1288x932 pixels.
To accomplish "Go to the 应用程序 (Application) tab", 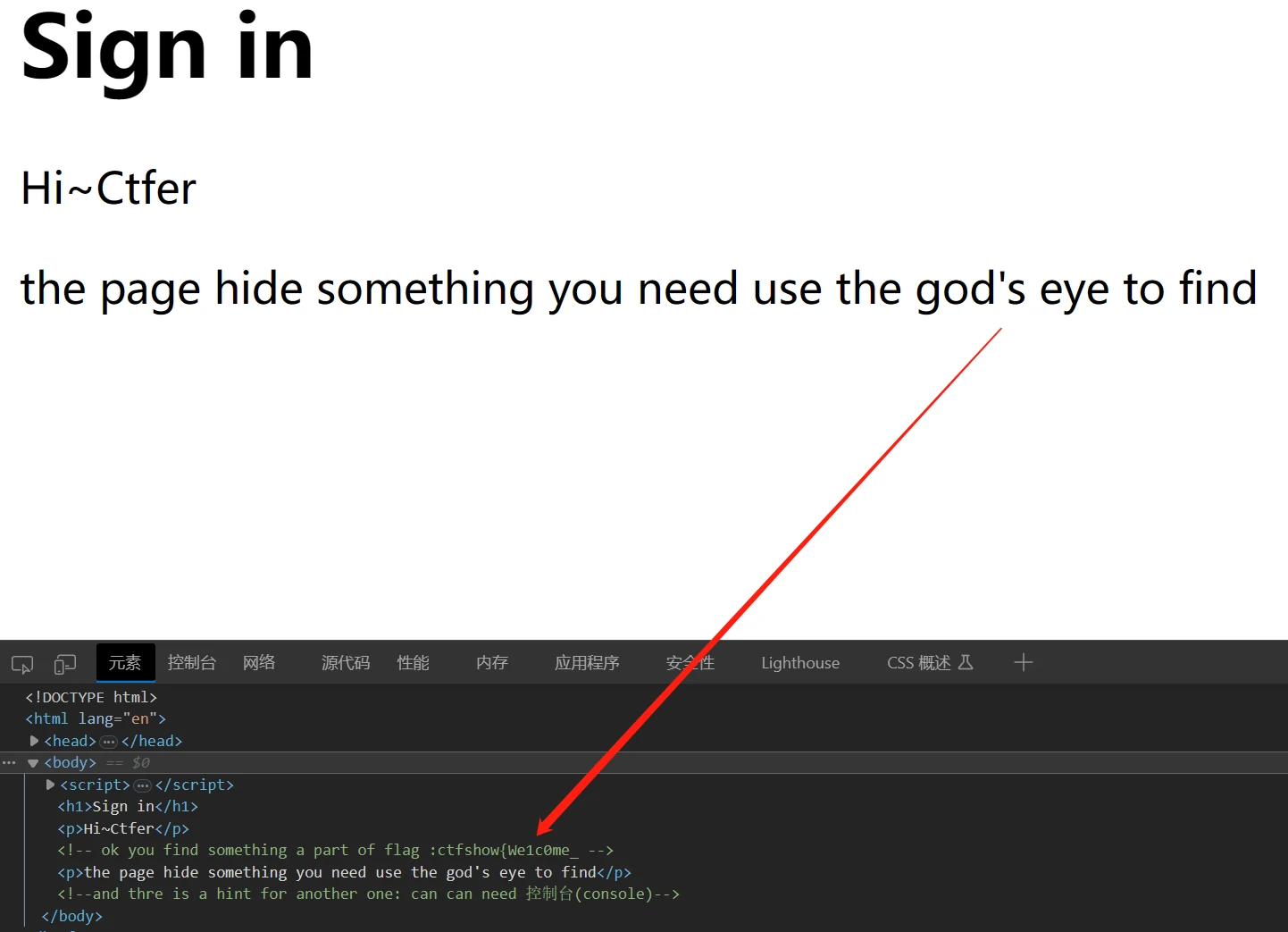I will click(x=586, y=662).
